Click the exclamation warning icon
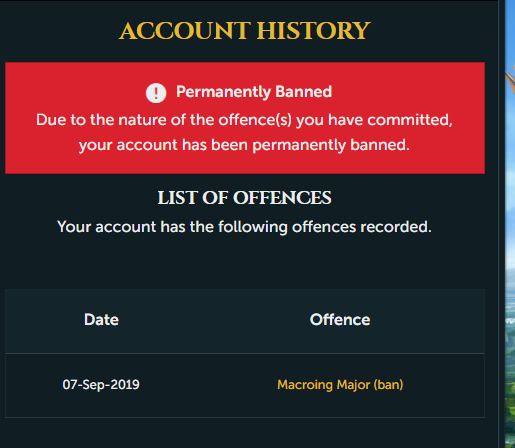This screenshot has height=448, width=515. click(156, 93)
